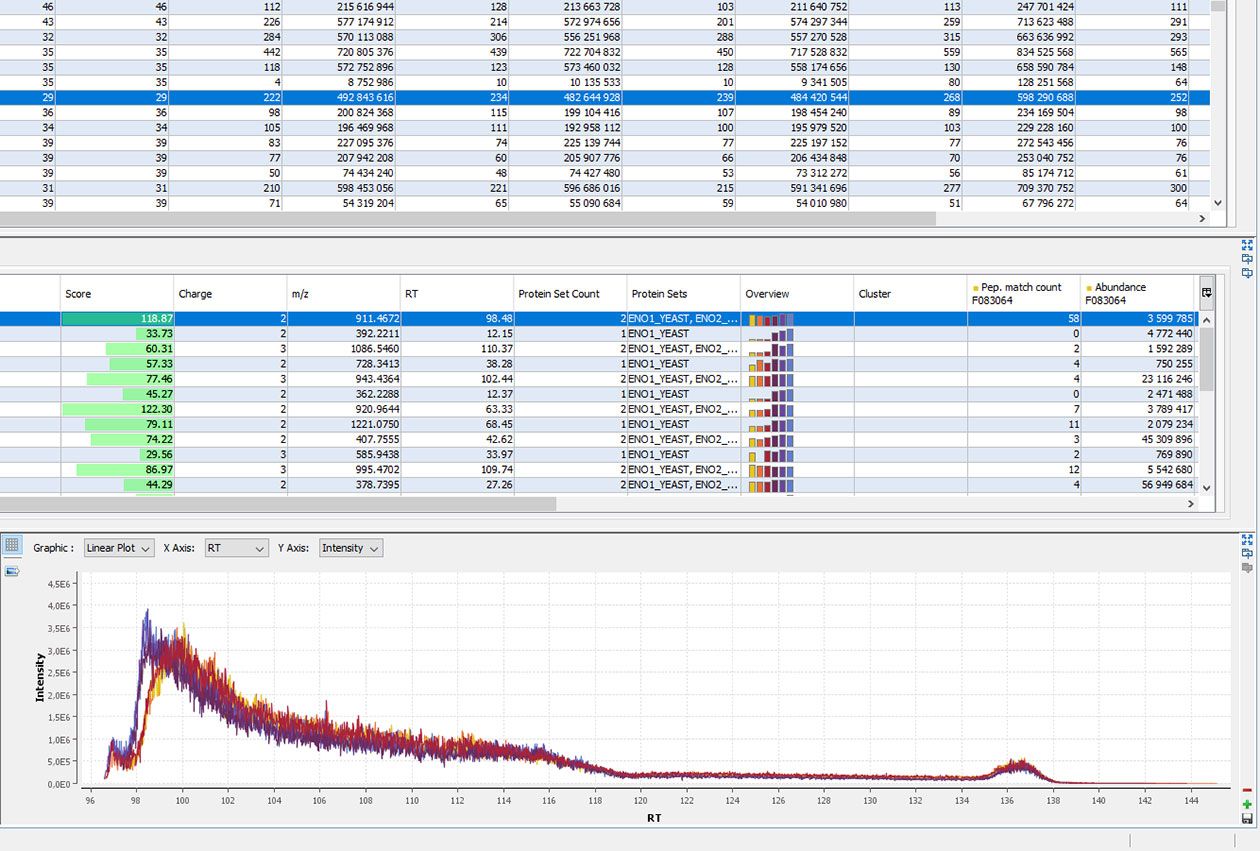Click the export image icon below the grid button
This screenshot has height=851, width=1260.
(x=12, y=571)
